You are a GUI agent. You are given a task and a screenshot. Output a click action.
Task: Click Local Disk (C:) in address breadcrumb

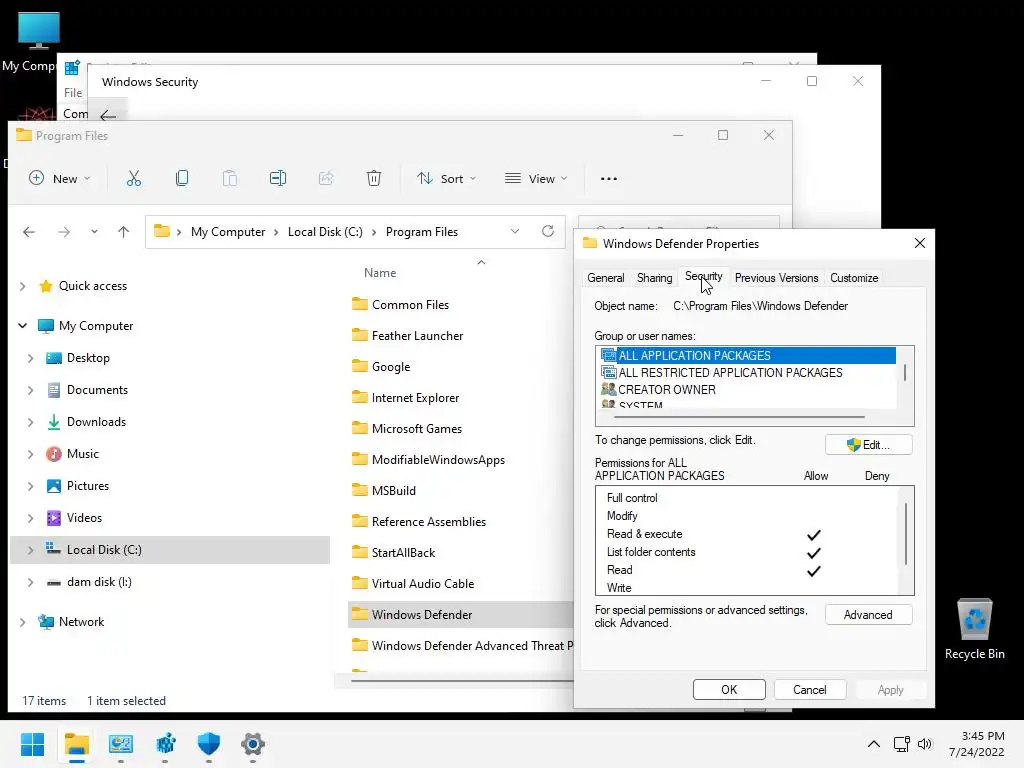coord(325,232)
